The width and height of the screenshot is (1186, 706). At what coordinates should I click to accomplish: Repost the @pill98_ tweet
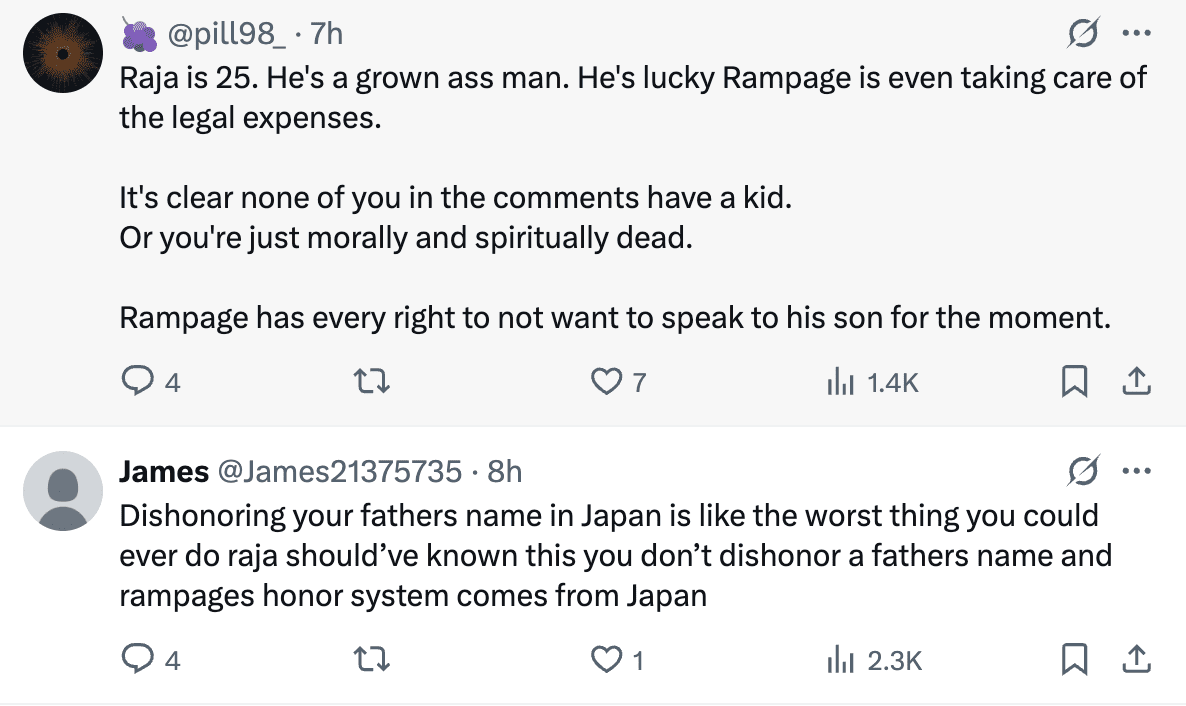tap(374, 381)
